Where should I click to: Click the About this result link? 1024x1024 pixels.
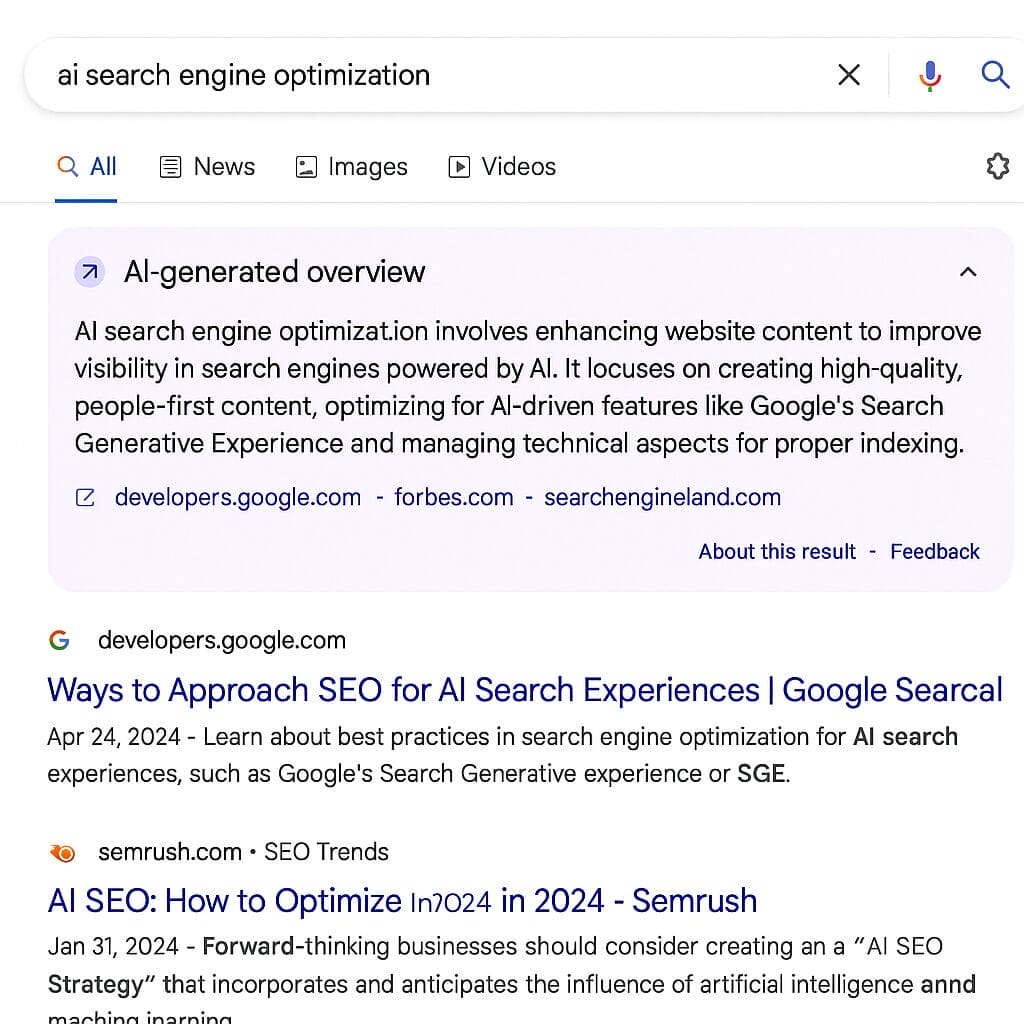[x=777, y=551]
